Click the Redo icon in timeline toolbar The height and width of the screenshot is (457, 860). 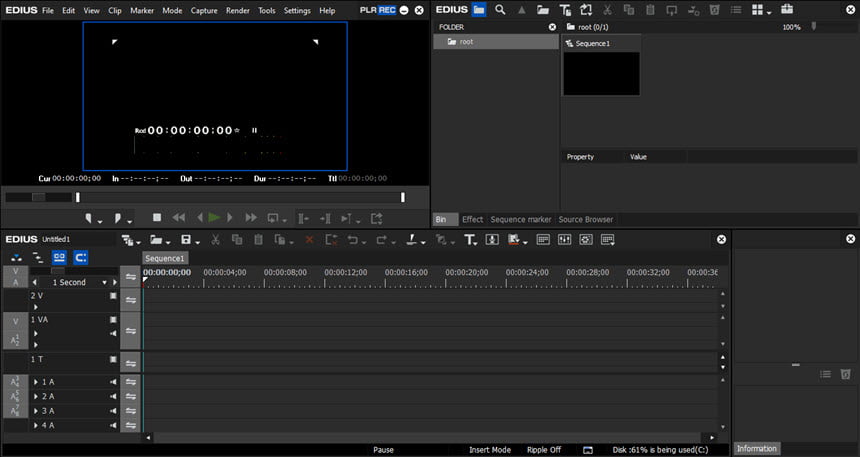[382, 240]
